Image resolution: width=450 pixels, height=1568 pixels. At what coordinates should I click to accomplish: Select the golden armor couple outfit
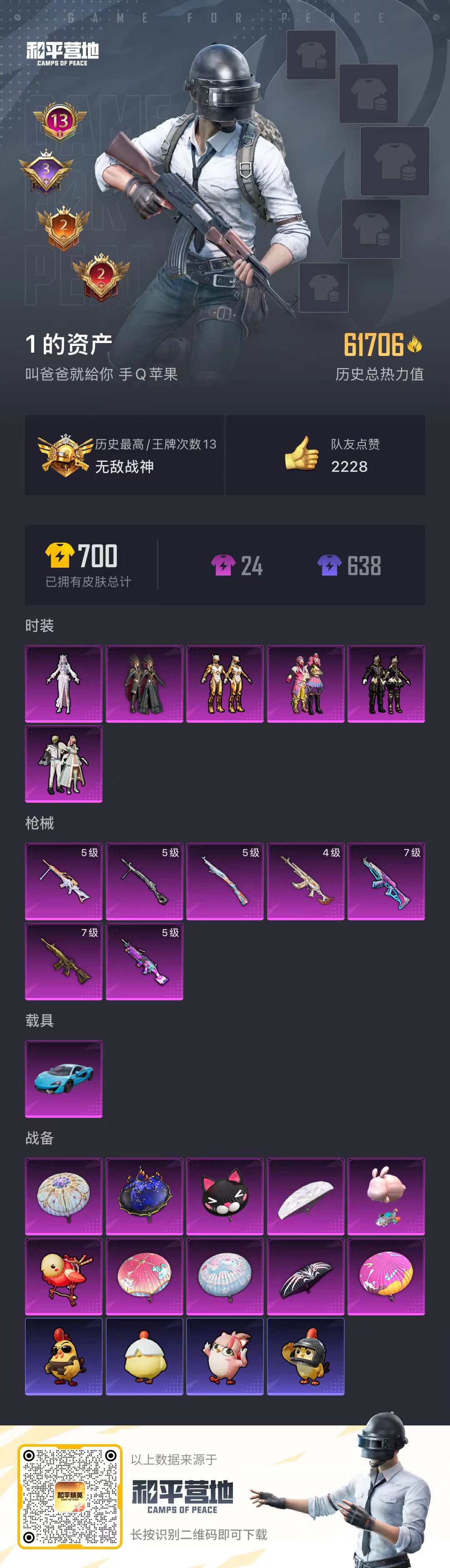click(225, 684)
